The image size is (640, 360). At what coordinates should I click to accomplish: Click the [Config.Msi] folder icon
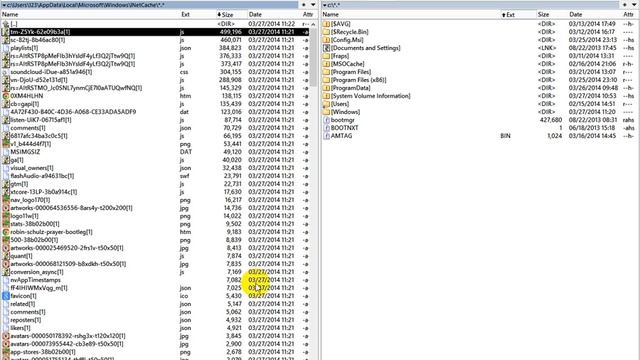click(x=326, y=40)
